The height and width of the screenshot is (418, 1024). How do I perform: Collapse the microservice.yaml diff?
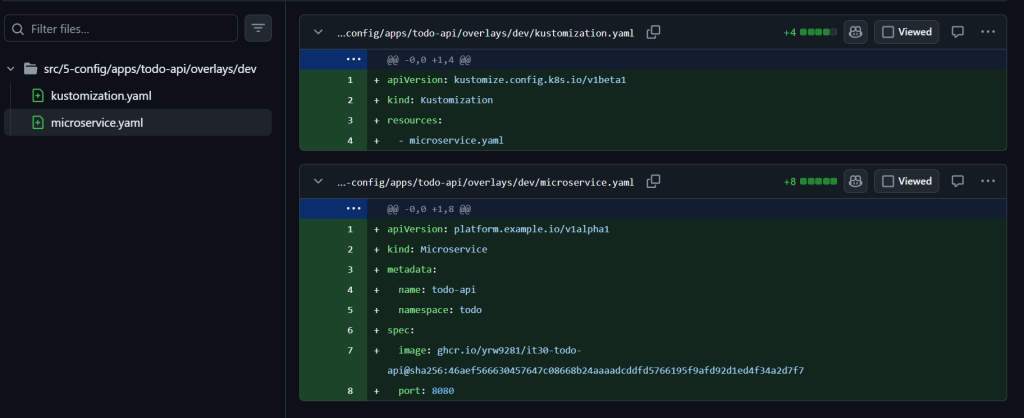pyautogui.click(x=318, y=182)
